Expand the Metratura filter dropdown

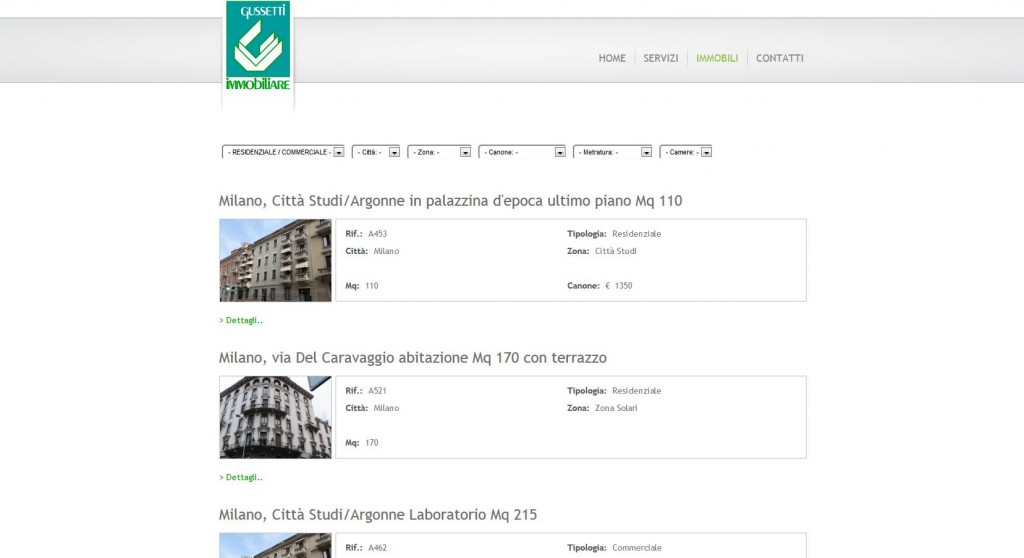[612, 152]
